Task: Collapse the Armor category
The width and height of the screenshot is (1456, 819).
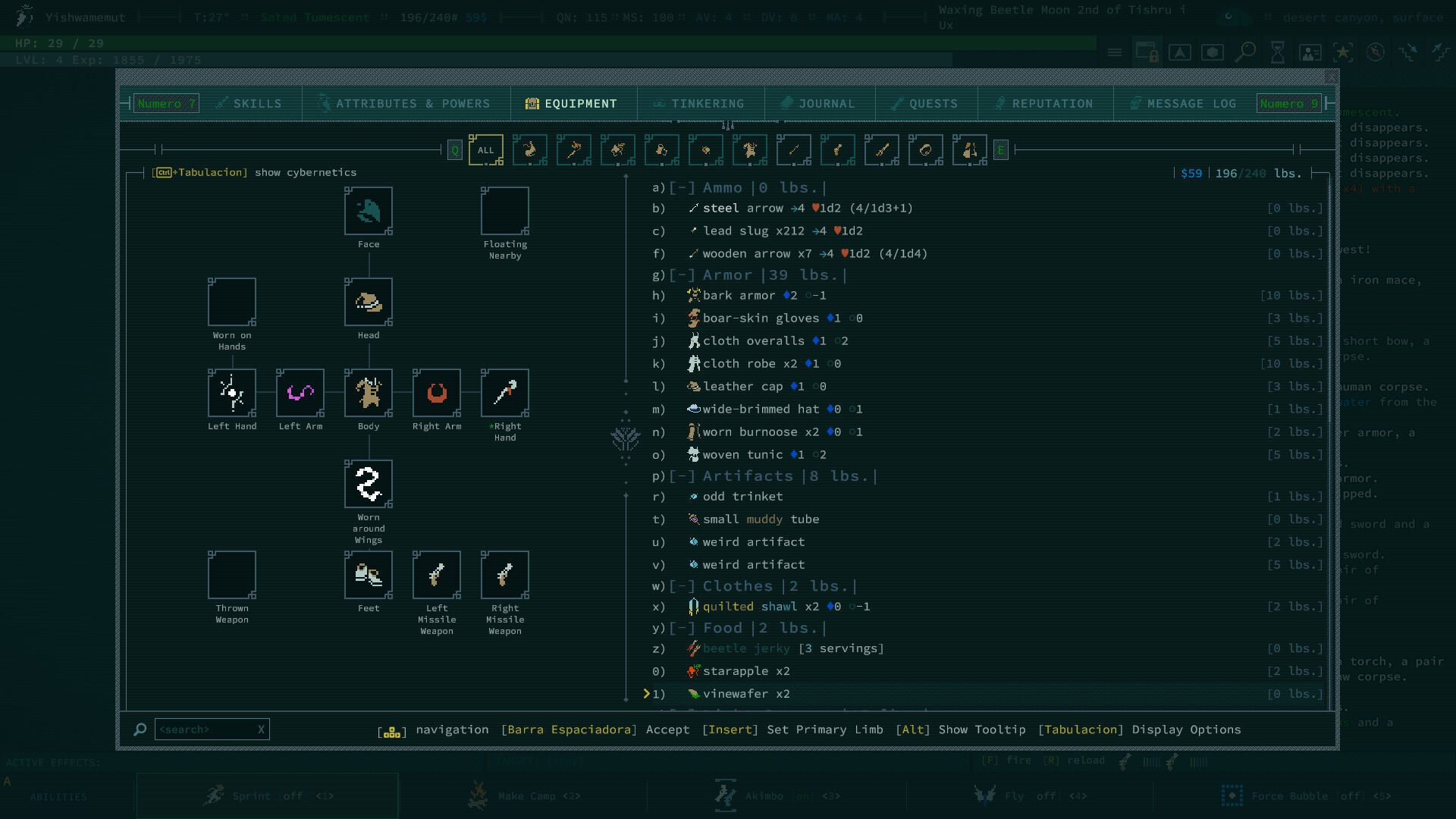Action: click(682, 275)
